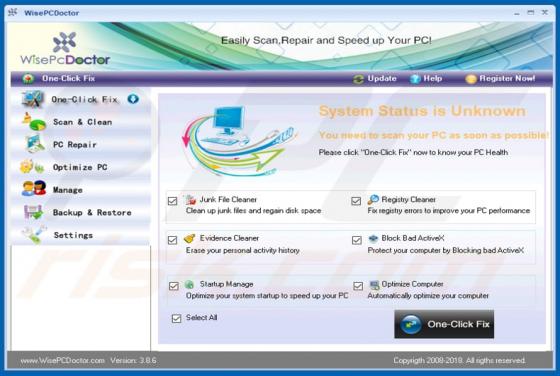Open the Settings section
The image size is (560, 376).
(80, 235)
